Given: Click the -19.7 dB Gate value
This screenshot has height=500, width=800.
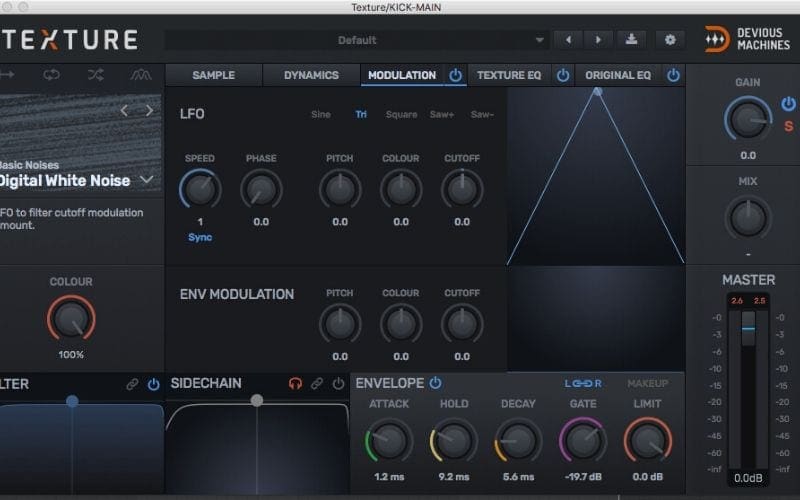Looking at the screenshot, I should pos(583,477).
